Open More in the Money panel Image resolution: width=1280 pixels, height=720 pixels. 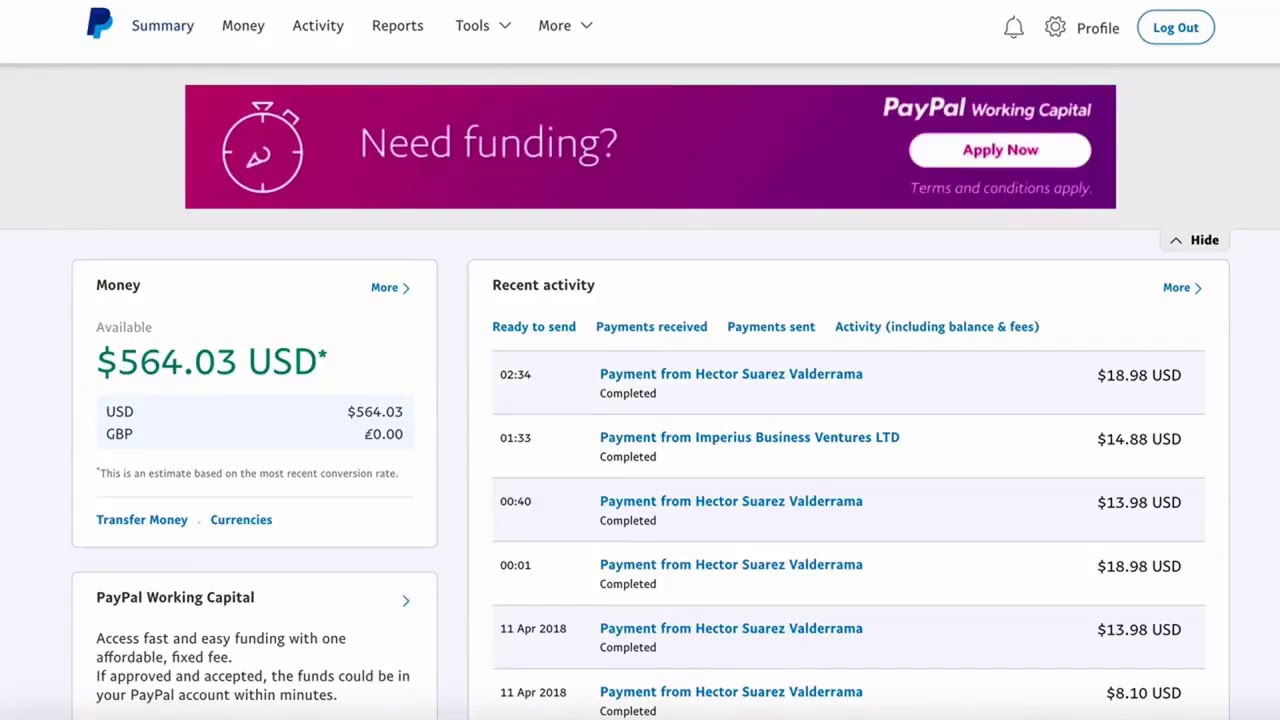point(390,288)
